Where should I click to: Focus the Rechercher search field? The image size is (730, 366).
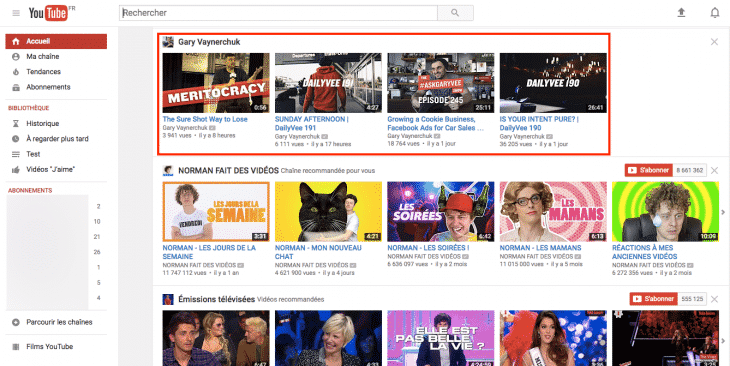pos(278,13)
